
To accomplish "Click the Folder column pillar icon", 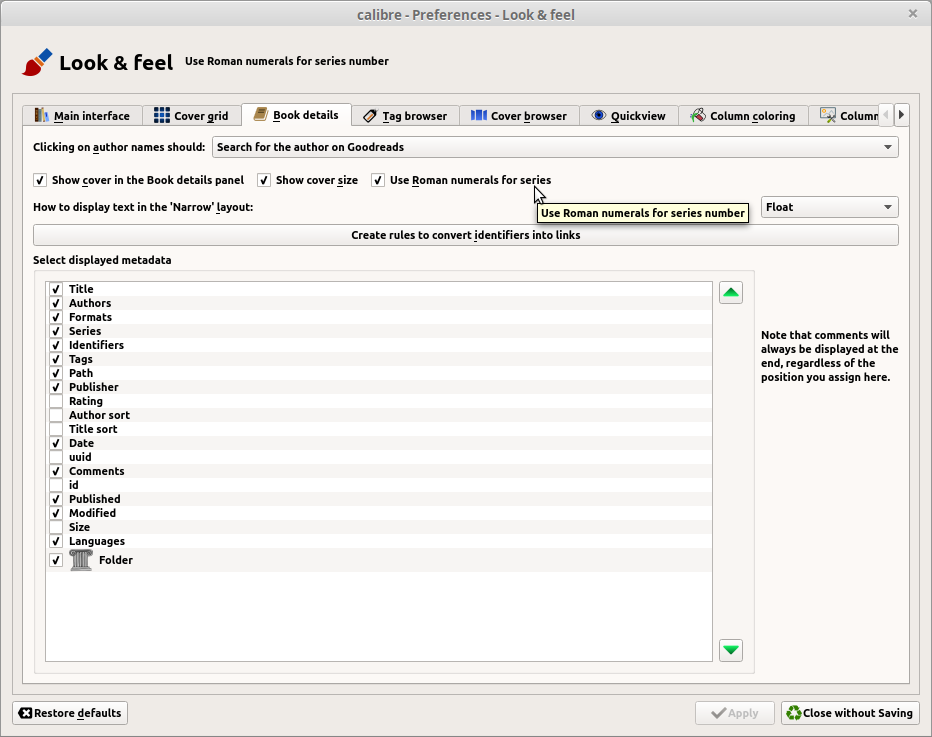I will tap(81, 560).
